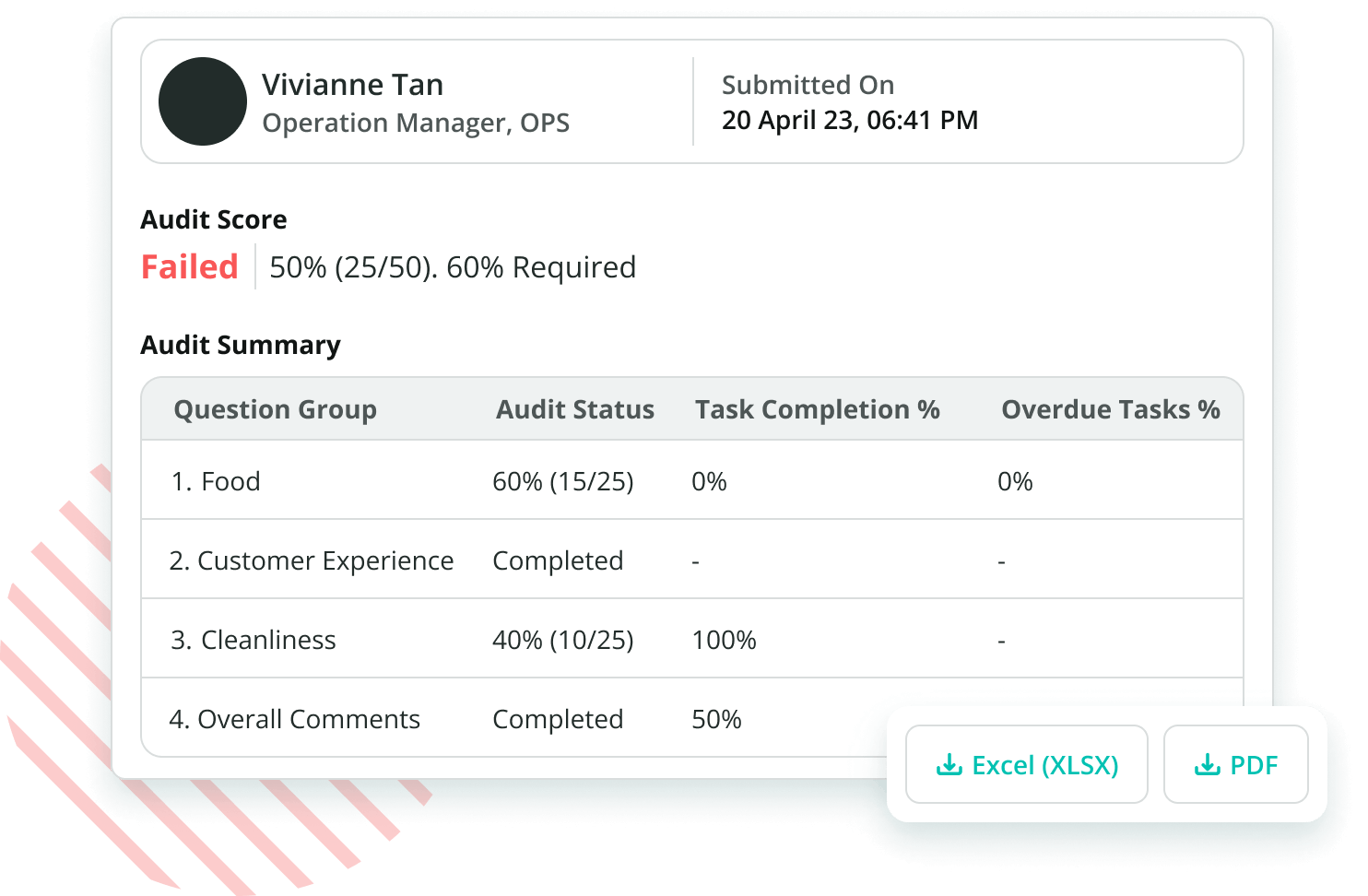Click the "Operation Manager, OPS" role text

pyautogui.click(x=416, y=123)
